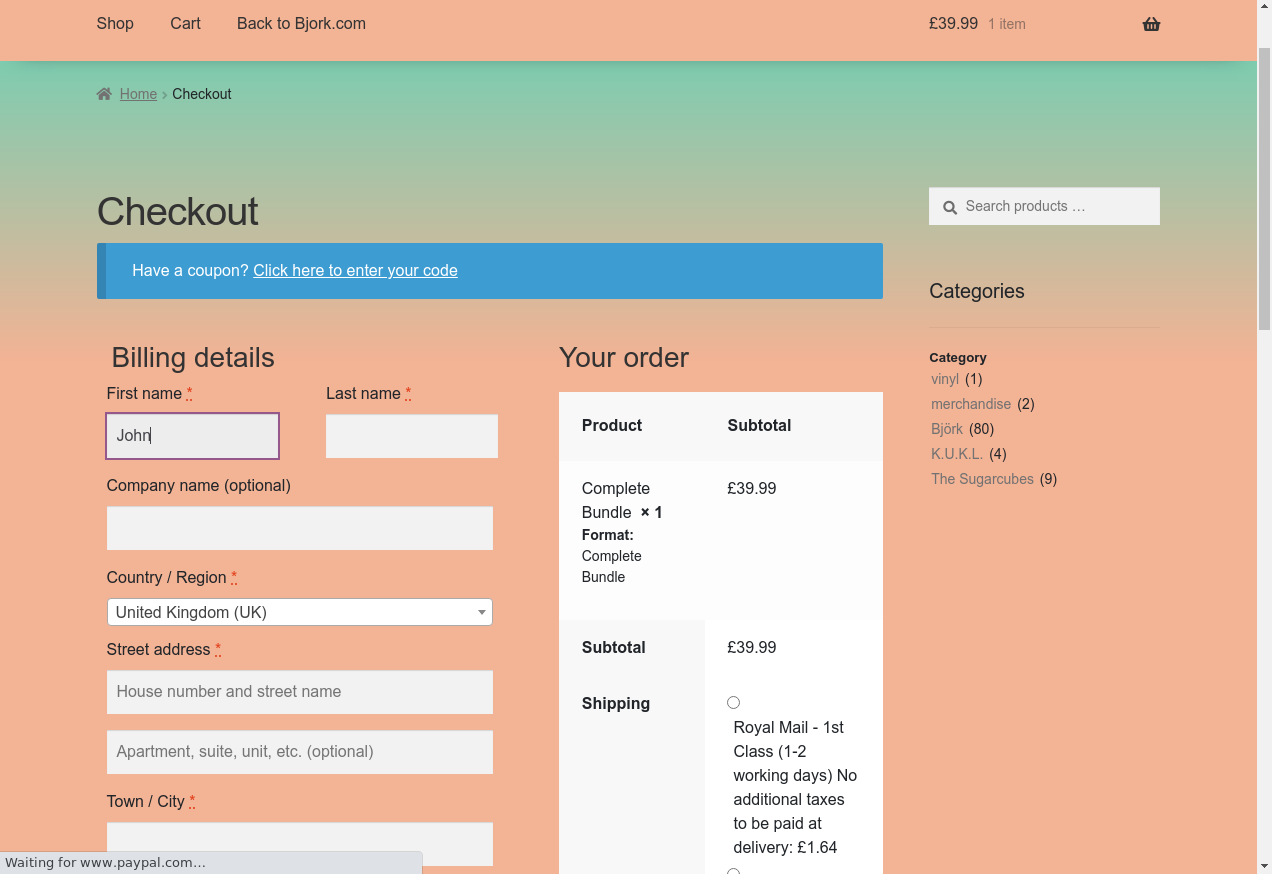This screenshot has width=1272, height=874.
Task: Click the Apartment, suite, unit field
Action: tap(299, 752)
